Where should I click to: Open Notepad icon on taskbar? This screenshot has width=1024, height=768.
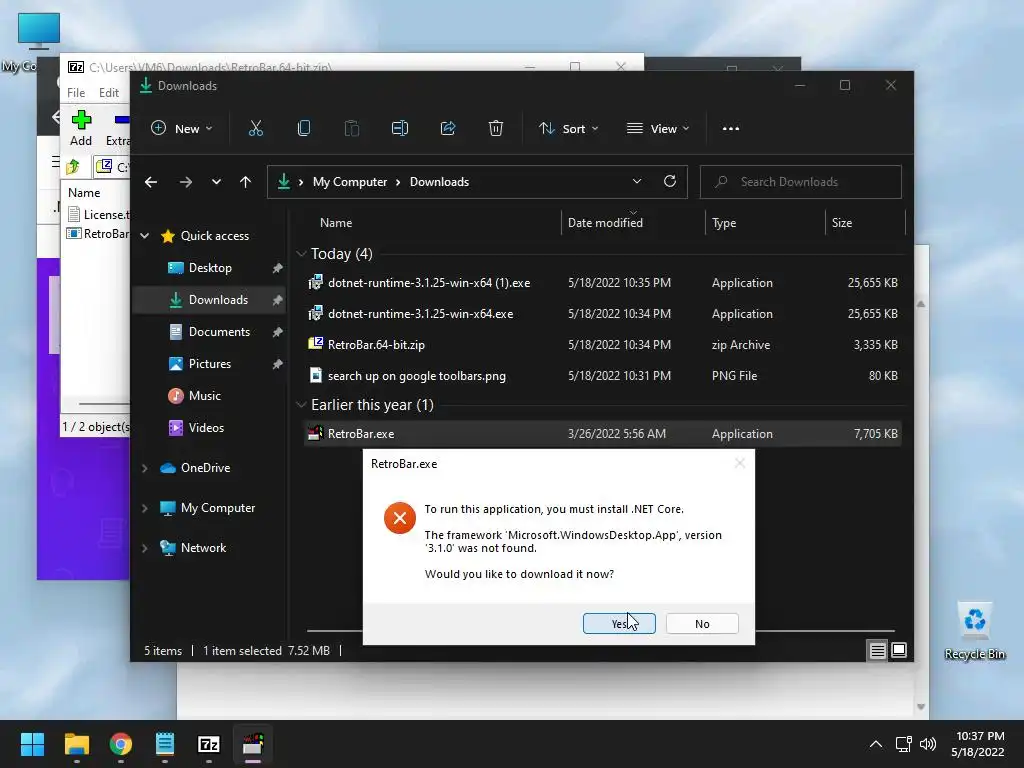tap(165, 744)
